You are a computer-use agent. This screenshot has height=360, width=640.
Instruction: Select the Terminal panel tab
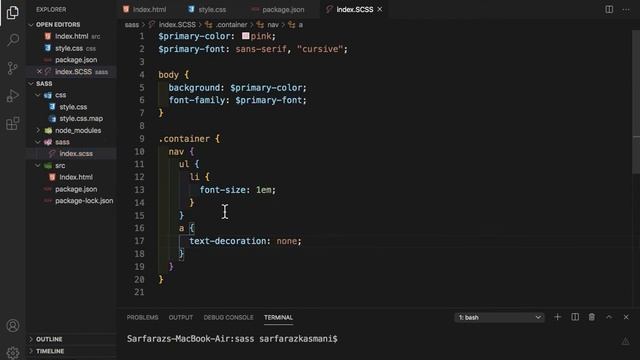tap(278, 317)
